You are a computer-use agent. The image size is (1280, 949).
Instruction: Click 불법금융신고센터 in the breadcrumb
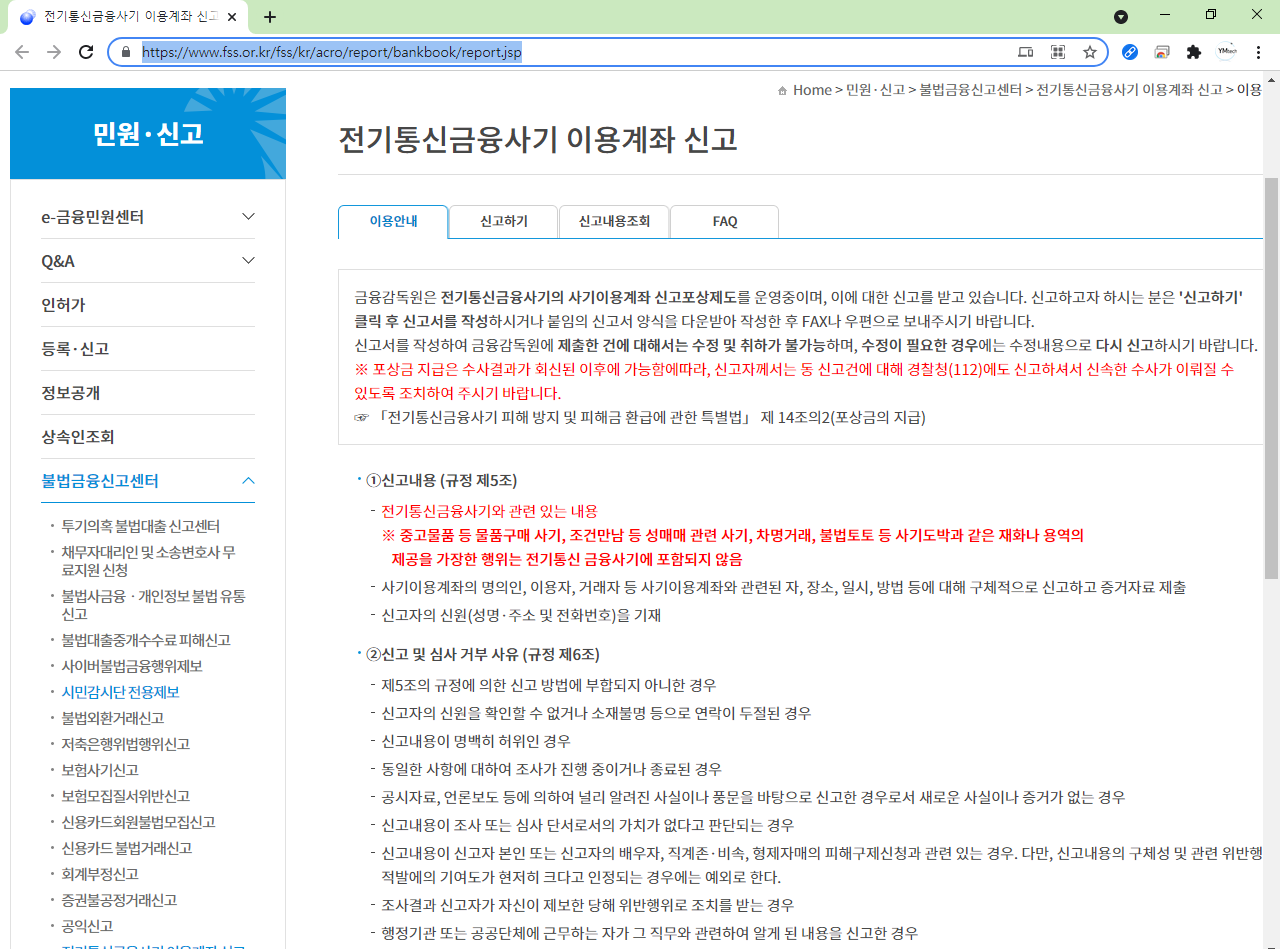(970, 90)
